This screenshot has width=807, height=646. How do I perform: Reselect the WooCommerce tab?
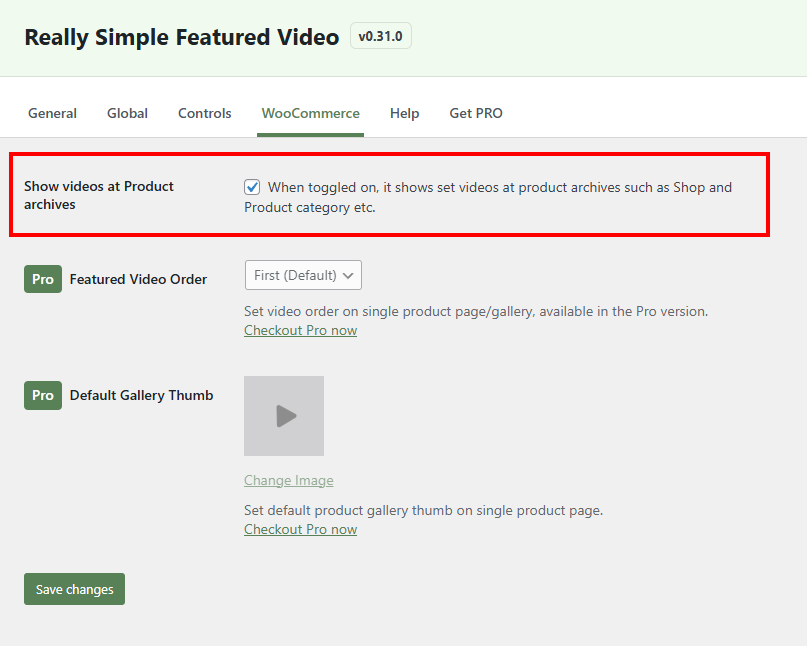click(310, 113)
